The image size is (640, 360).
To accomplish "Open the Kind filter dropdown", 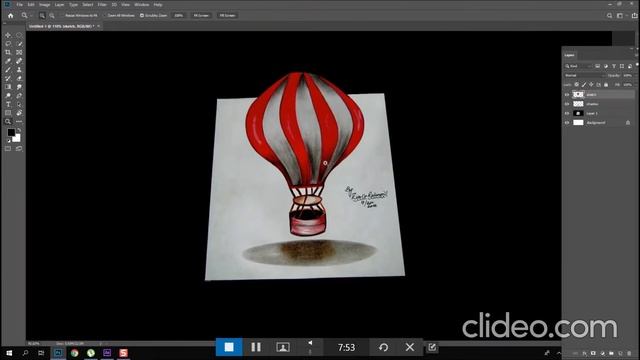I will 579,66.
